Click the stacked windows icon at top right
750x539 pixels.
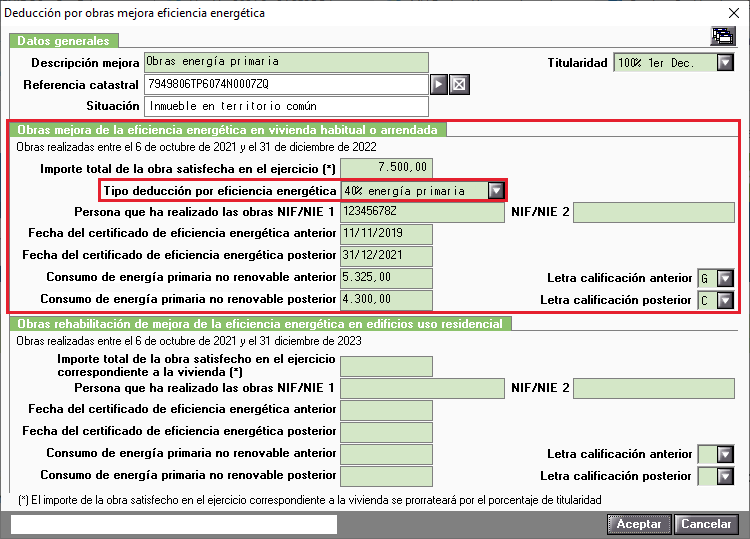(x=723, y=36)
